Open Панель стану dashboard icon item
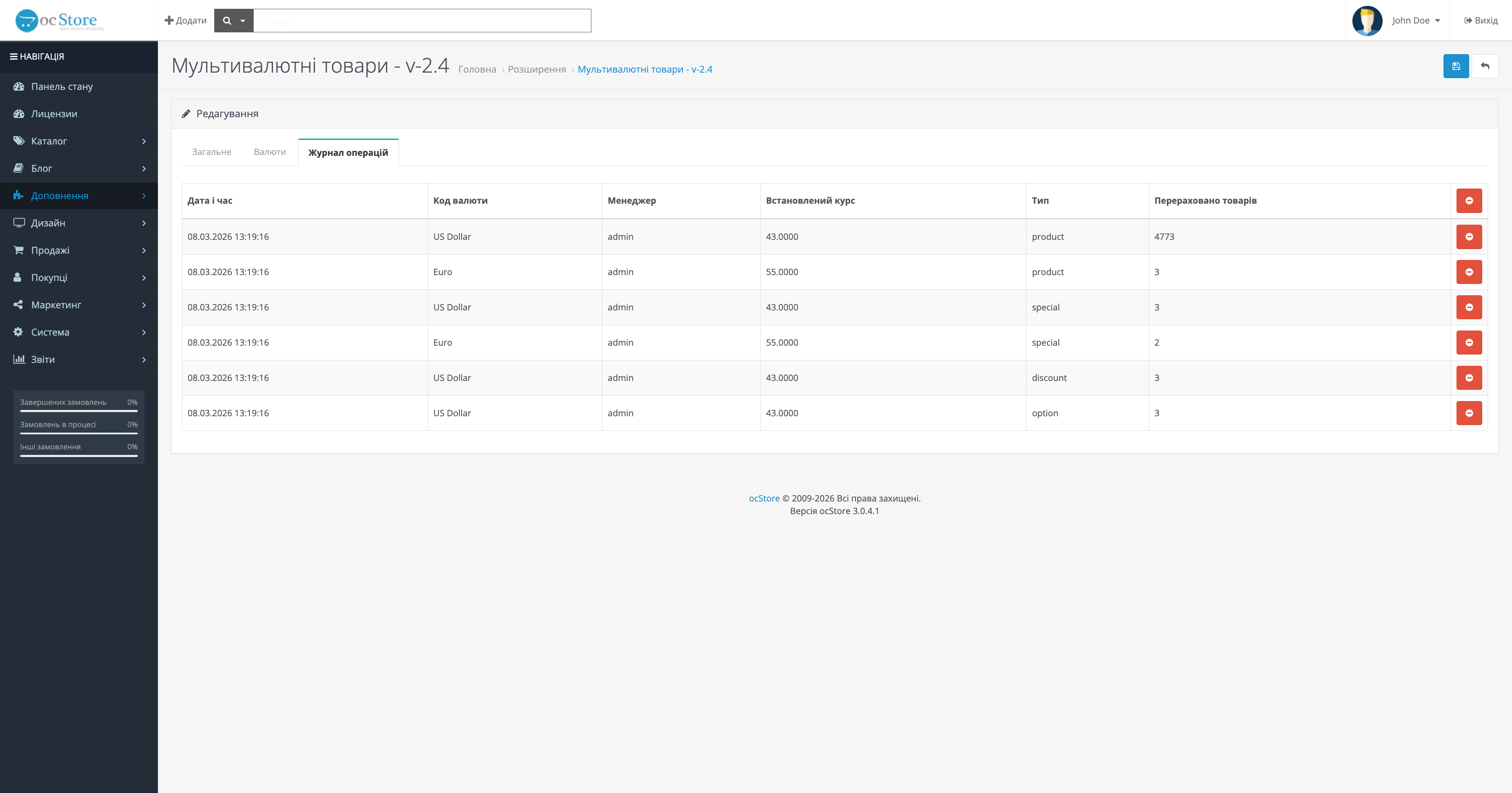This screenshot has width=1512, height=793. click(x=19, y=86)
